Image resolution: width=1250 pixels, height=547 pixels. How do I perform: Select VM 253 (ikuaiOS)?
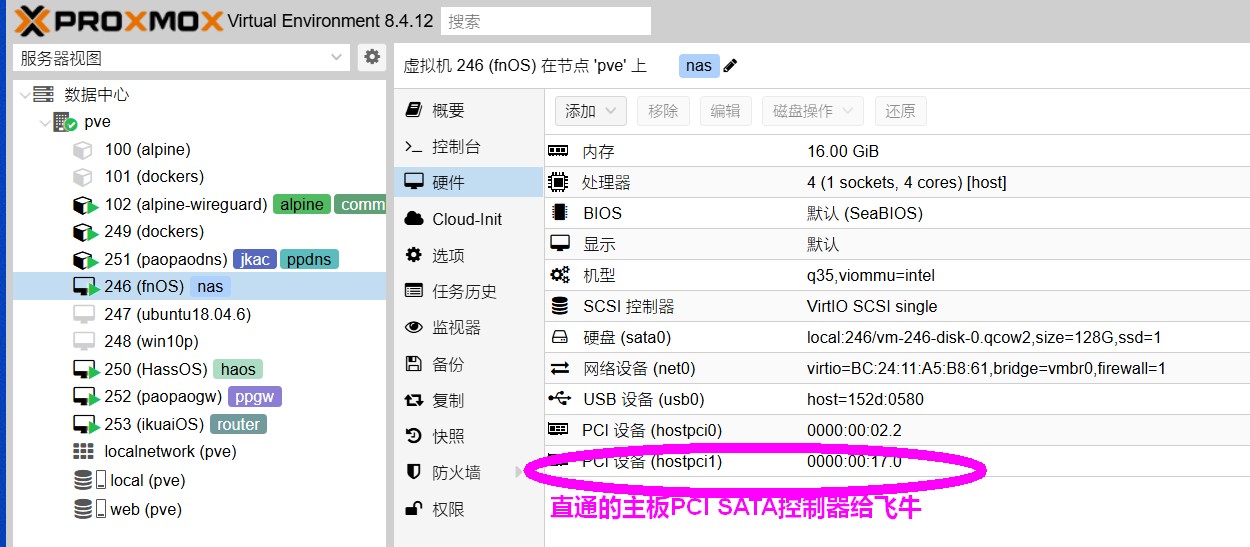(x=155, y=424)
